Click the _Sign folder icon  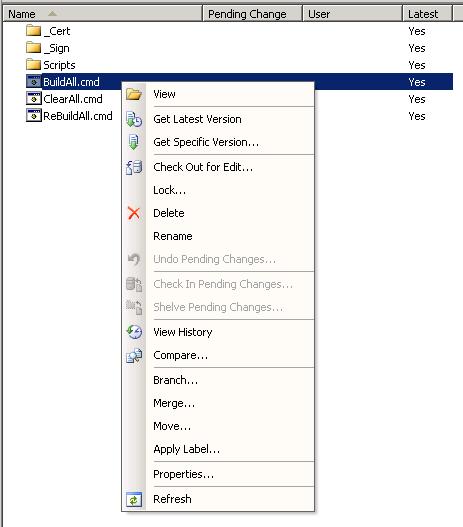coord(33,47)
